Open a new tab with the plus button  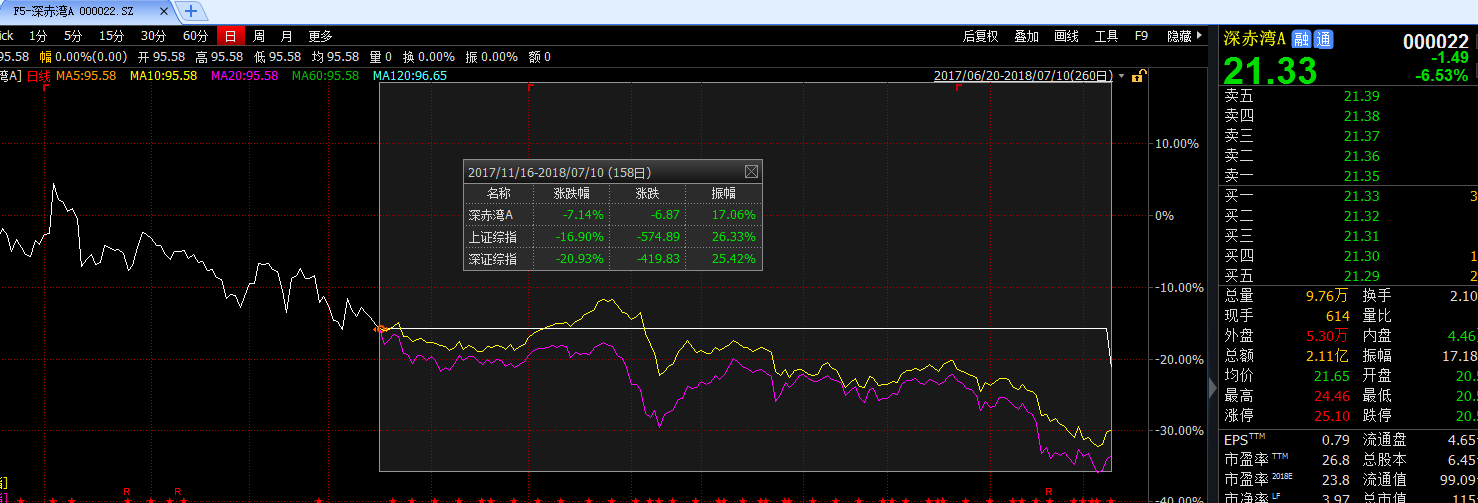click(191, 11)
